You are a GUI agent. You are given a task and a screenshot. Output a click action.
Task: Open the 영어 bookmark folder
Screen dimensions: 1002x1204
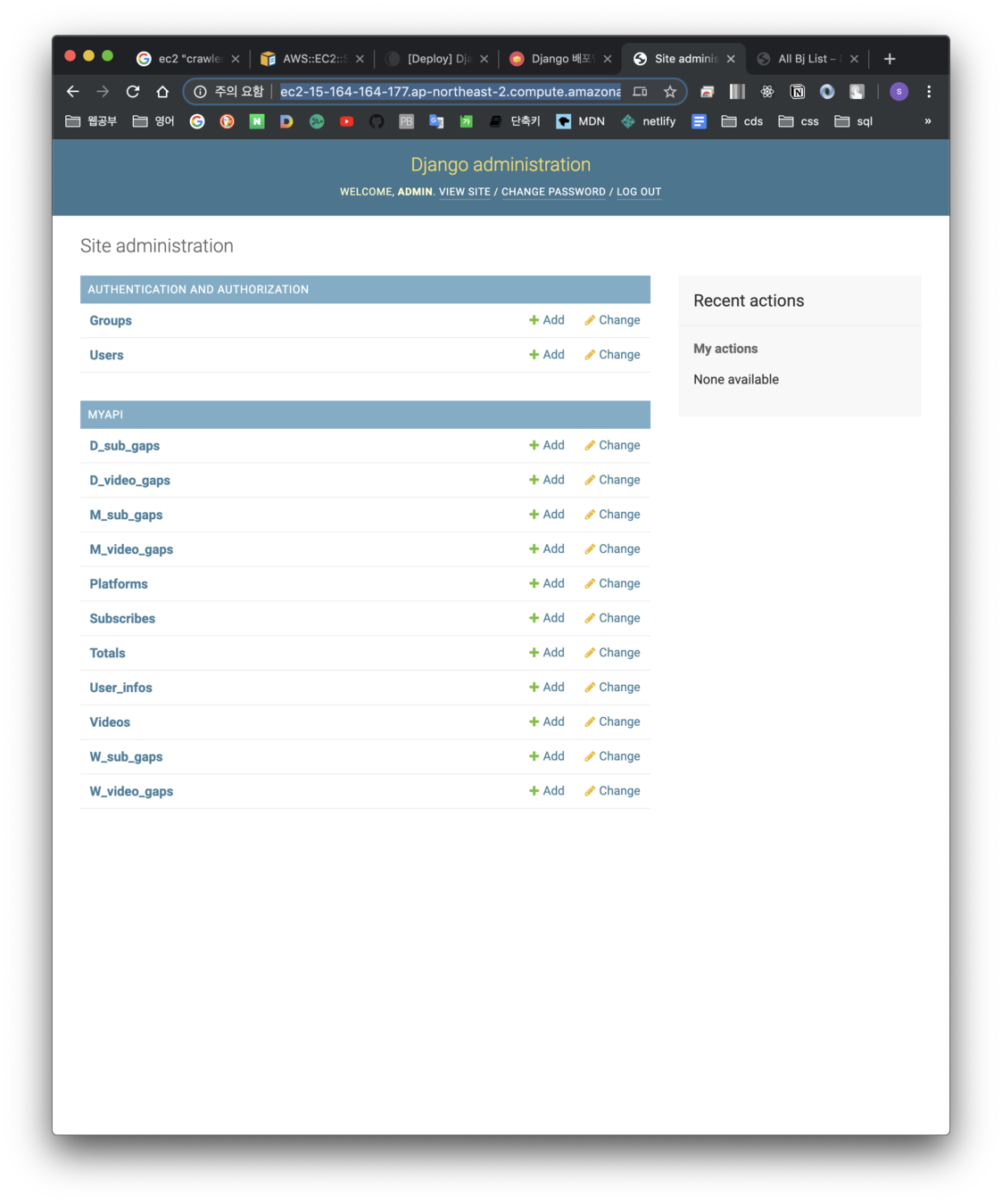click(x=153, y=121)
